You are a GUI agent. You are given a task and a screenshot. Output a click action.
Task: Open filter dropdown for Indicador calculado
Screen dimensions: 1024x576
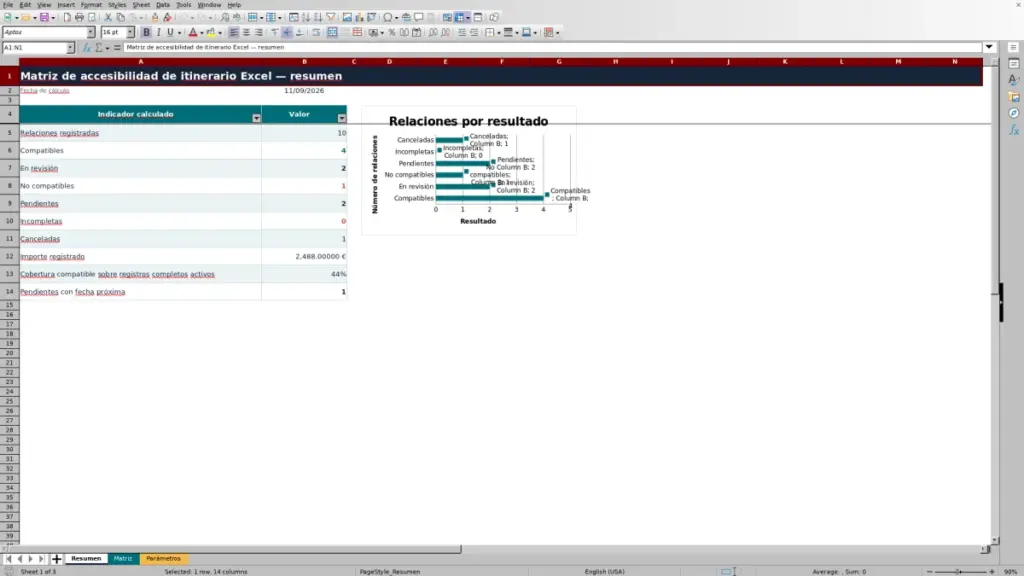pos(256,118)
